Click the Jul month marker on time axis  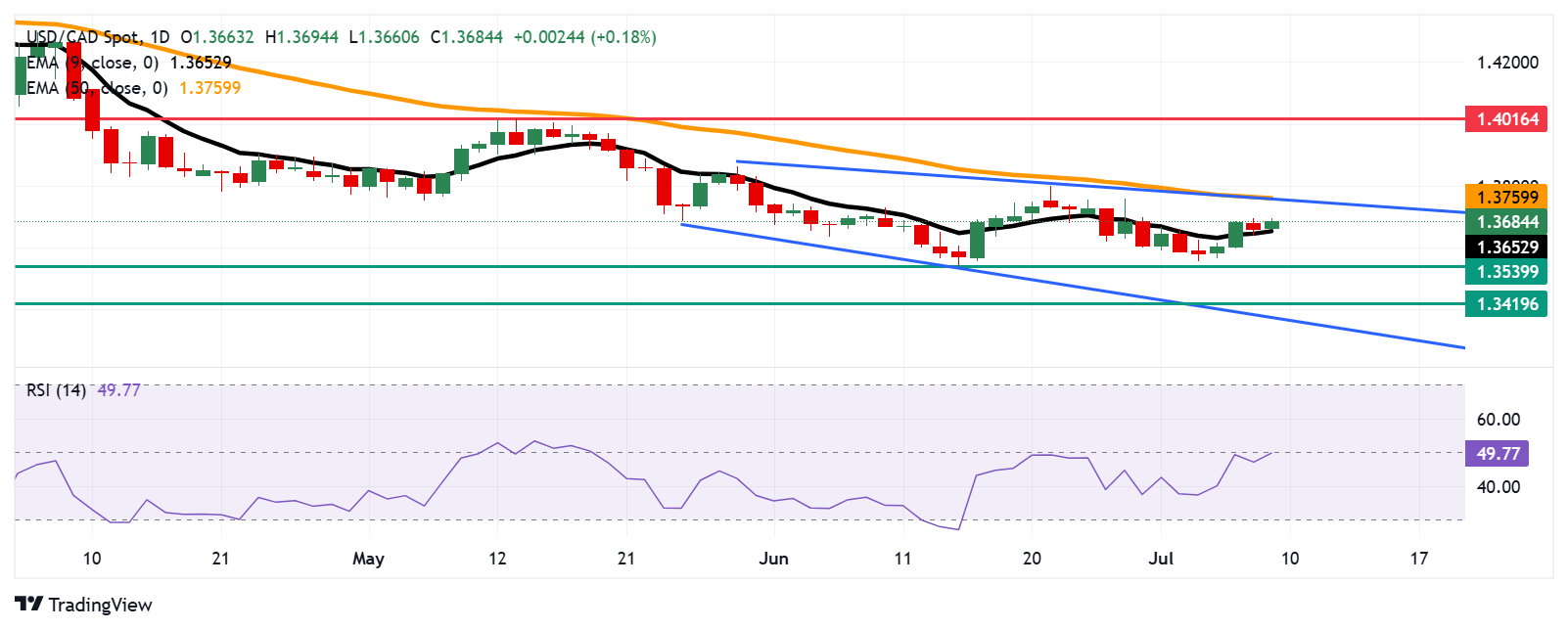coord(1161,559)
